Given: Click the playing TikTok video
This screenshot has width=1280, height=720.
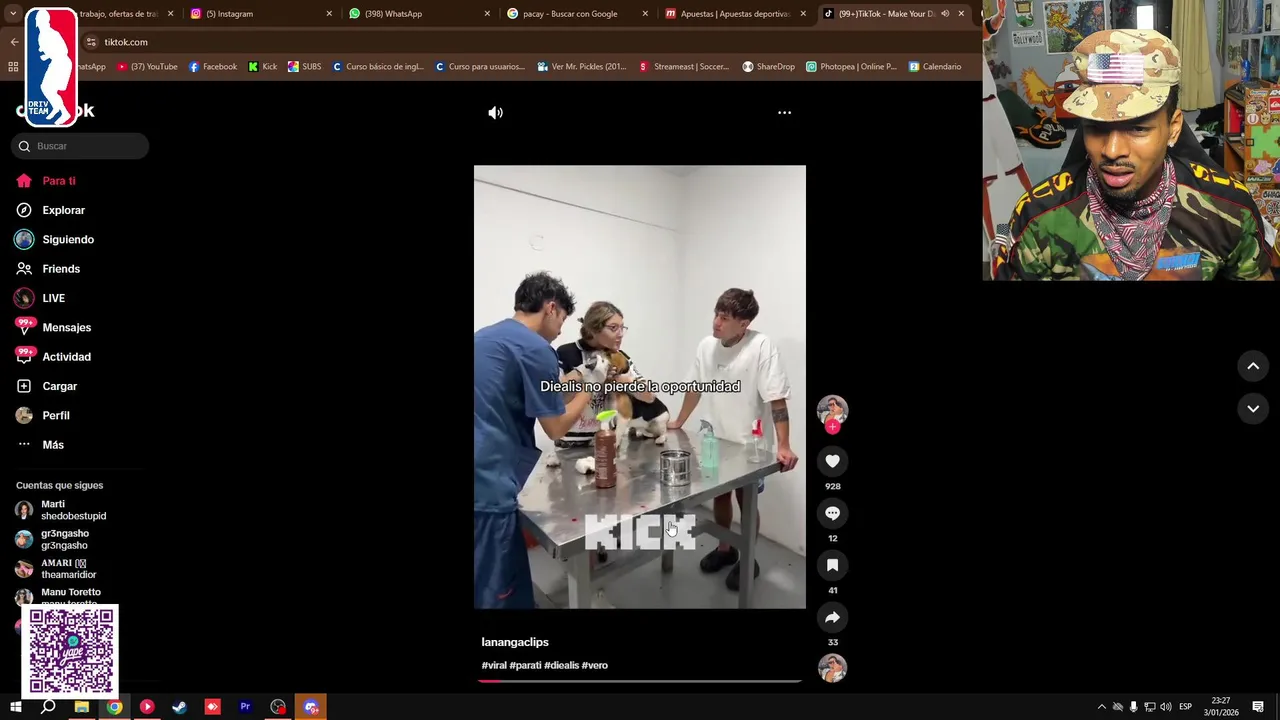Looking at the screenshot, I should pyautogui.click(x=640, y=387).
